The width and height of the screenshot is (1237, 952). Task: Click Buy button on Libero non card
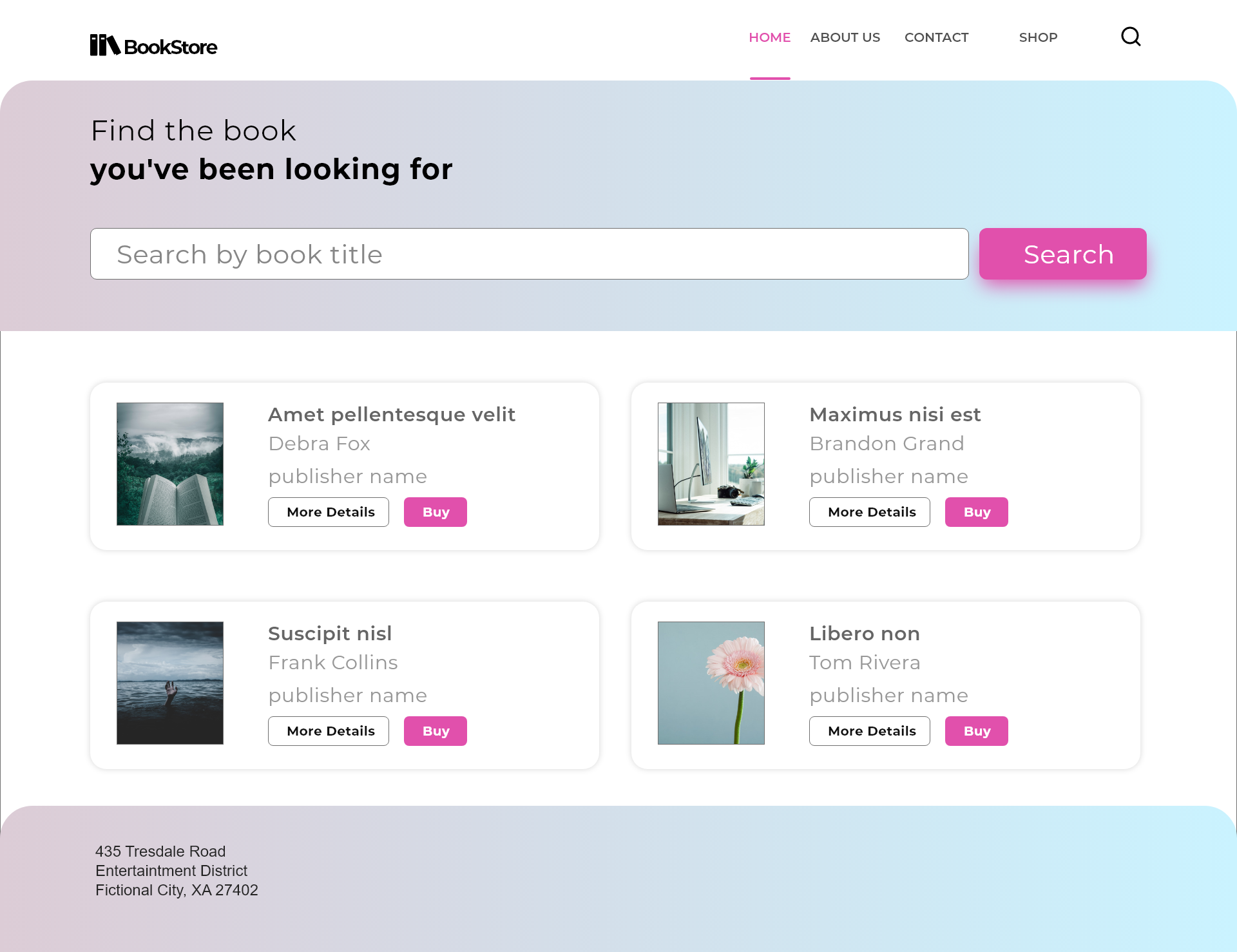click(x=976, y=731)
